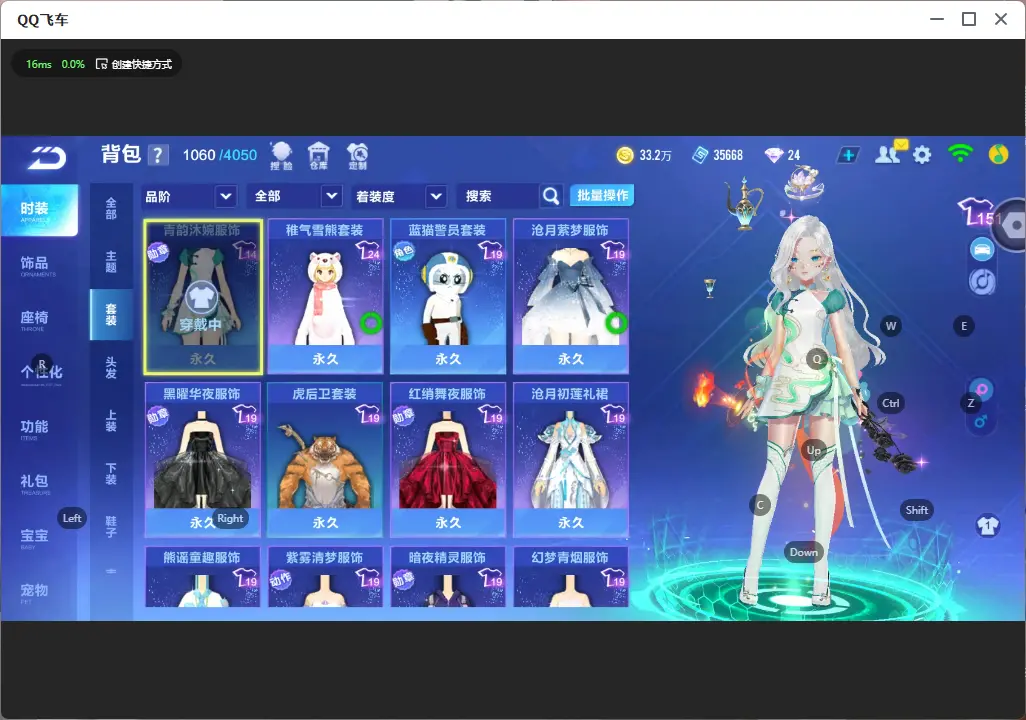
Task: Select the 稚气雪熊套装 outfit card
Action: pos(325,297)
